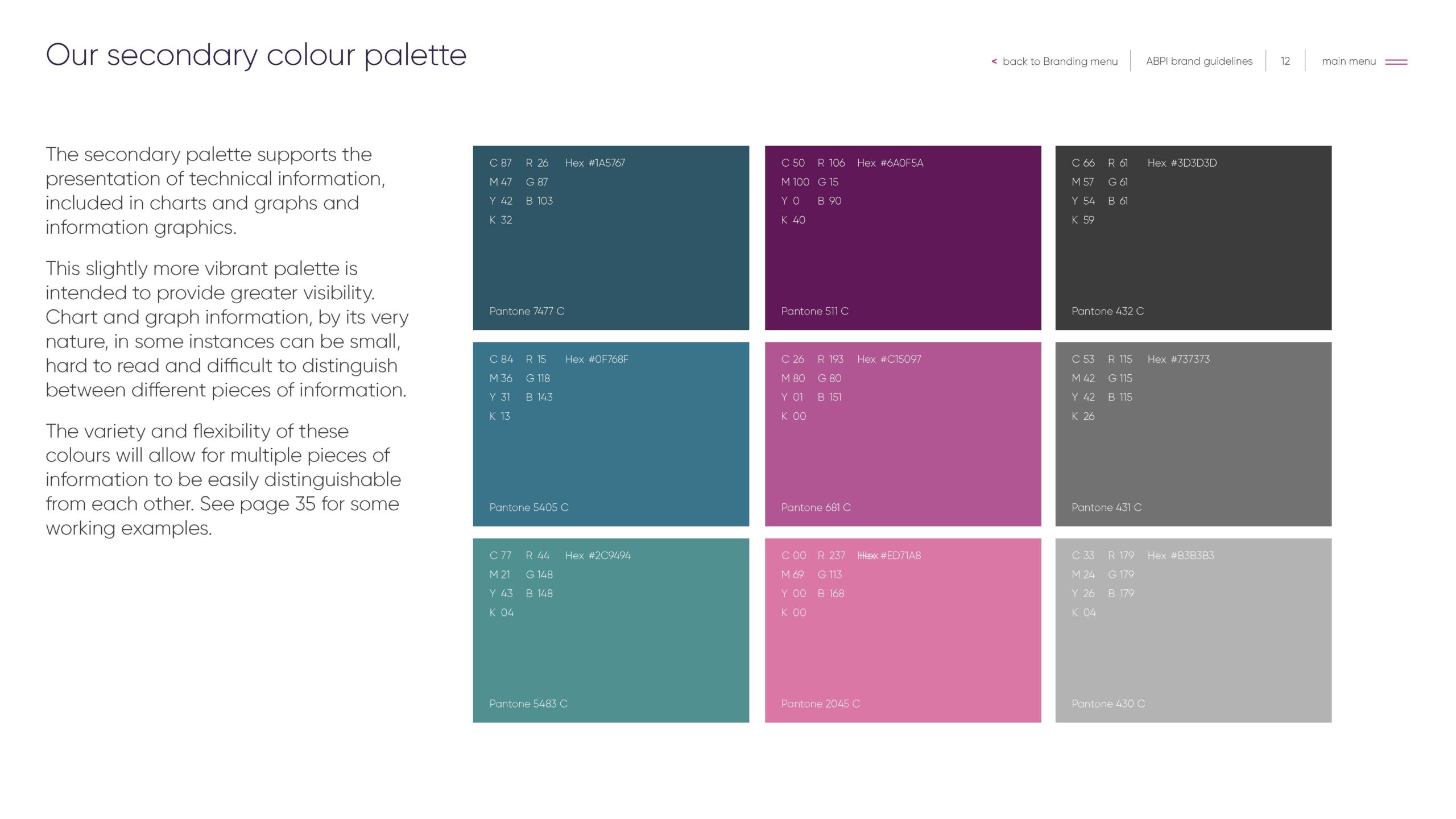Image resolution: width=1456 pixels, height=819 pixels.
Task: Click the main menu hamburger icon
Action: pyautogui.click(x=1396, y=61)
